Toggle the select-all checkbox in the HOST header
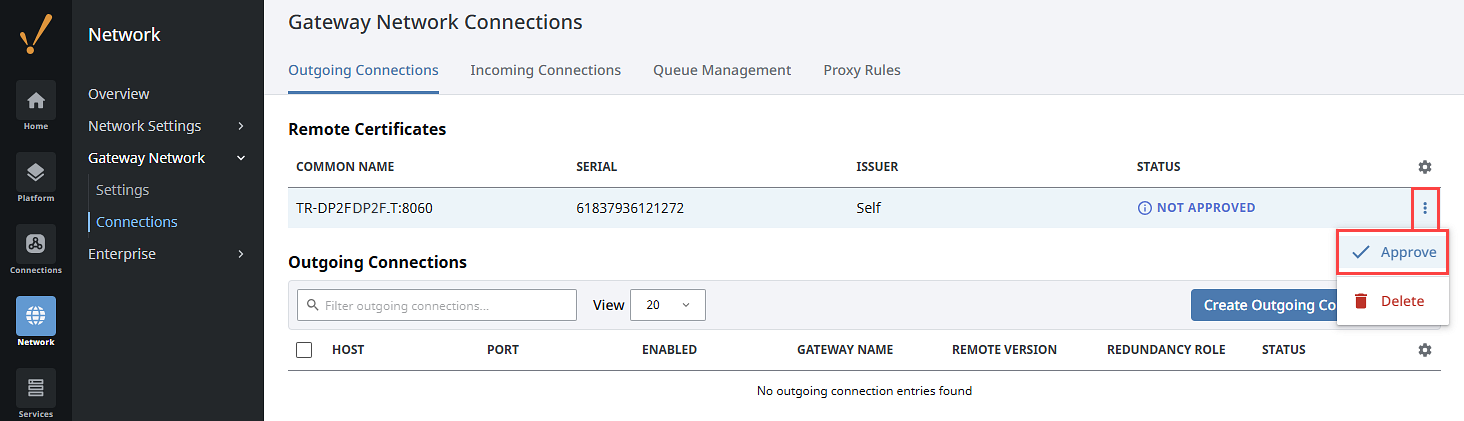 click(304, 350)
